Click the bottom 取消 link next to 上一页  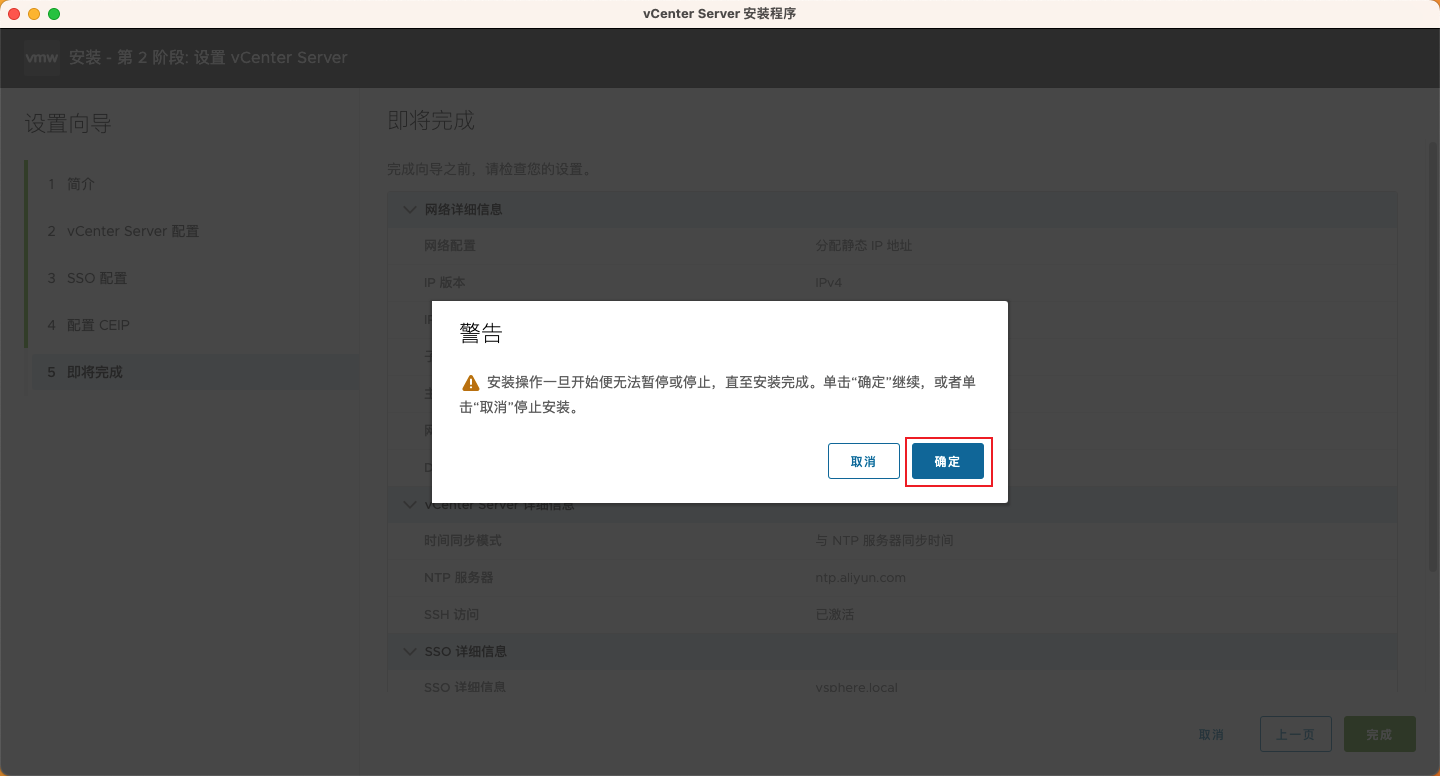click(1211, 734)
